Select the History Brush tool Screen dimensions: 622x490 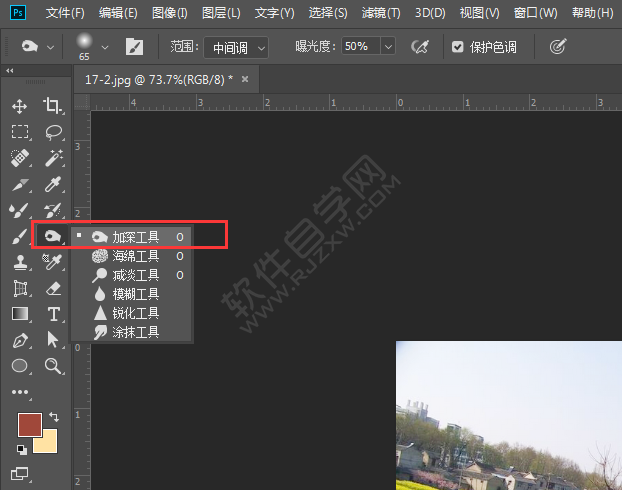pos(53,210)
